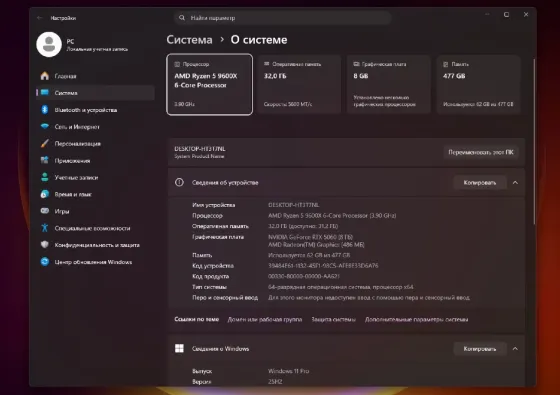The height and width of the screenshot is (395, 560).
Task: Click the Windows Update sync icon
Action: (x=45, y=261)
